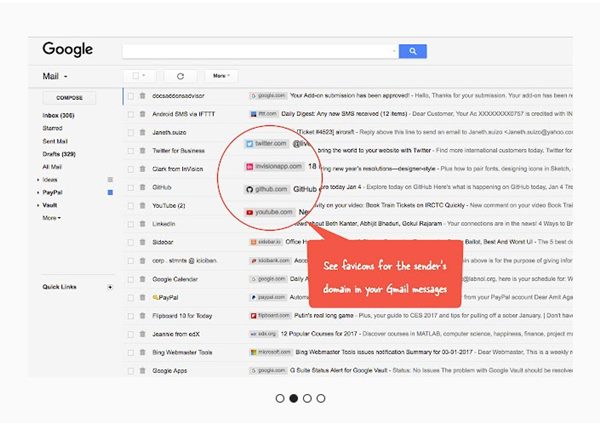Open the Mail dropdown
This screenshot has height=423, width=600.
pos(55,76)
